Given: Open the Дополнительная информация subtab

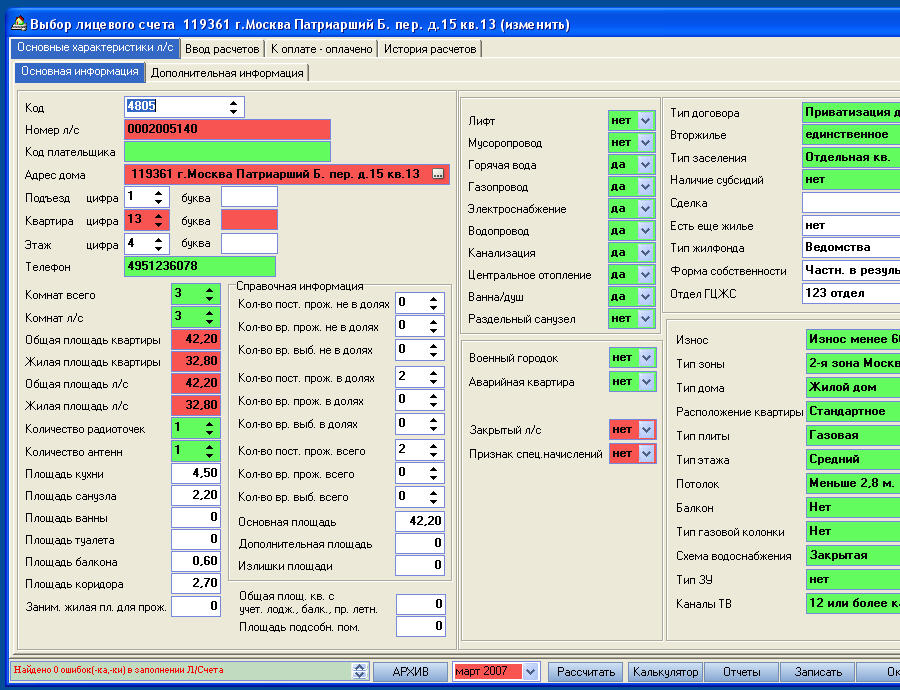Looking at the screenshot, I should pos(227,73).
